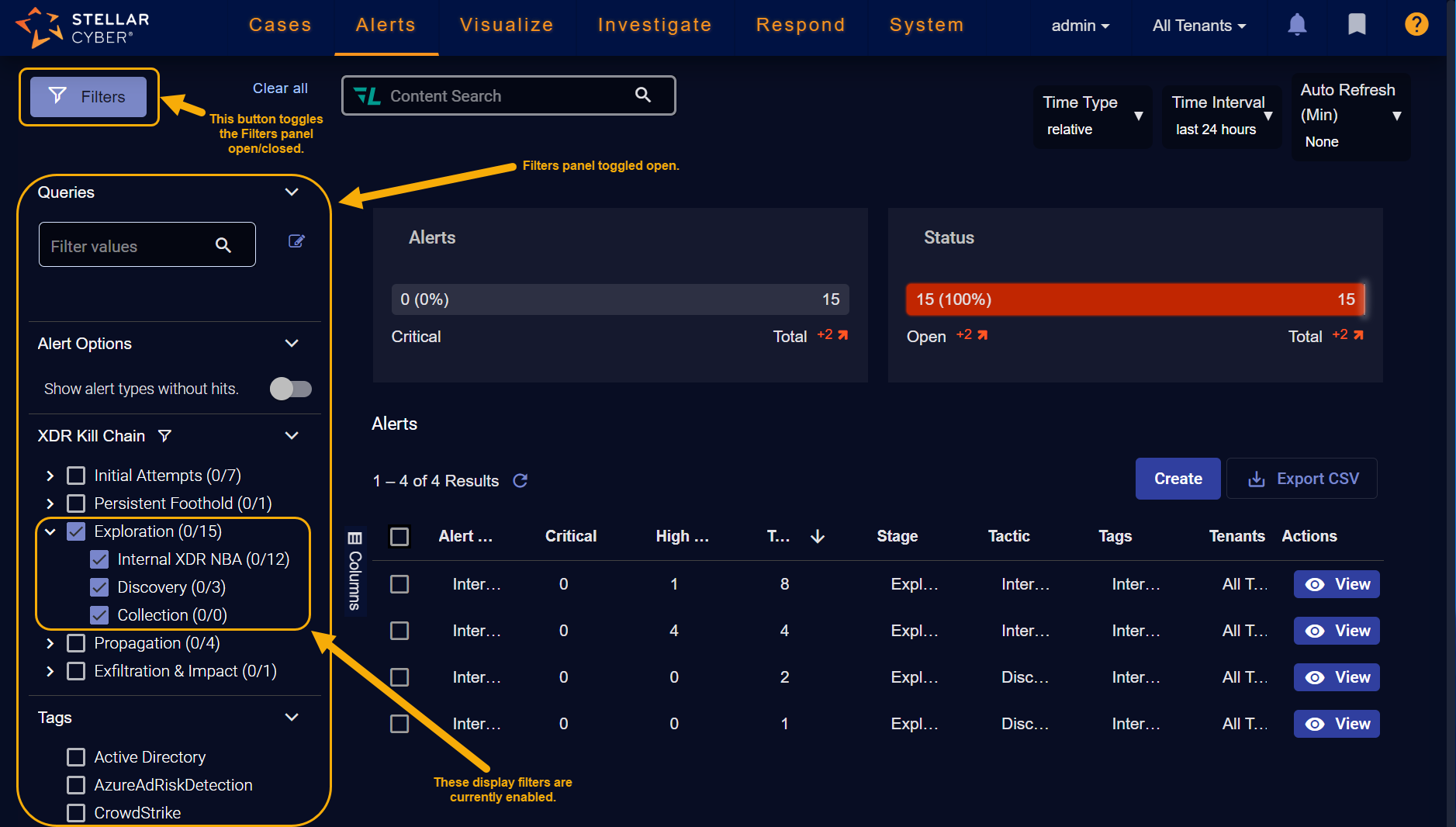Refresh the alerts results list

pyautogui.click(x=520, y=481)
